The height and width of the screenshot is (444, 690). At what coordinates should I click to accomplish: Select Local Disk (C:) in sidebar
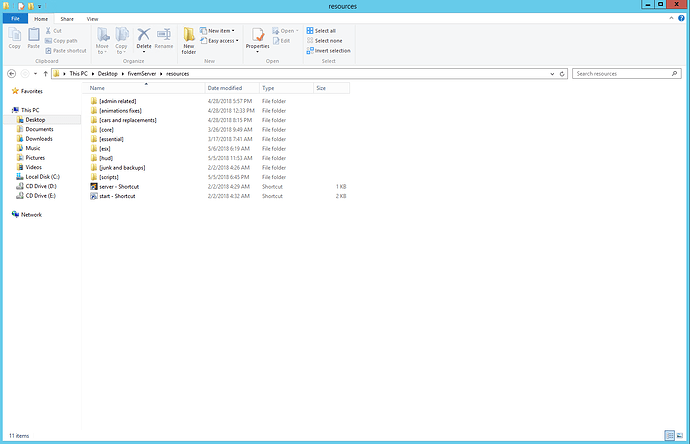(38, 176)
